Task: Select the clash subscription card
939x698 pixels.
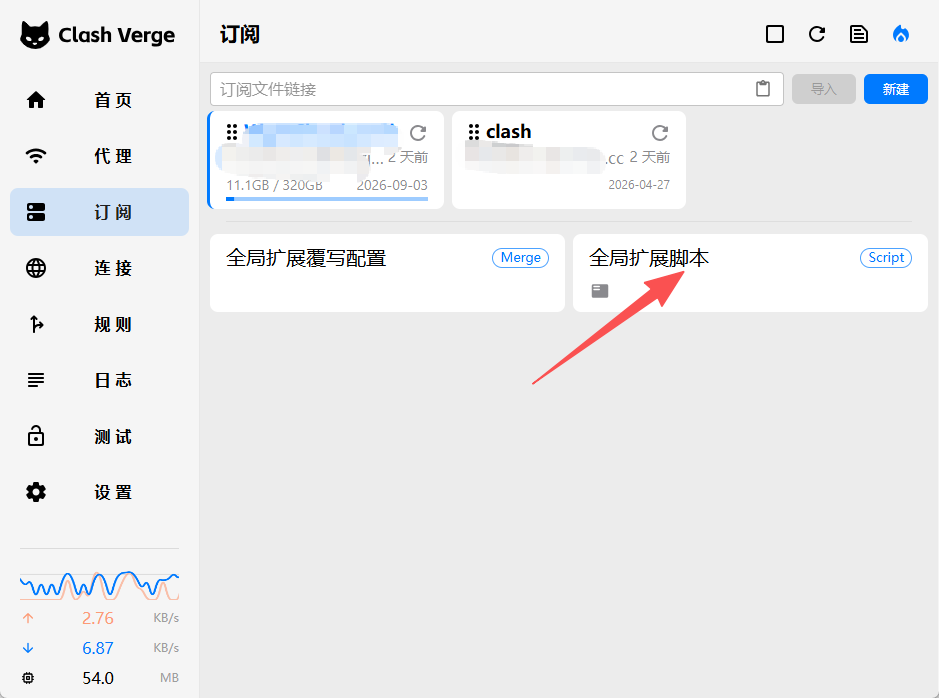Action: pos(569,160)
